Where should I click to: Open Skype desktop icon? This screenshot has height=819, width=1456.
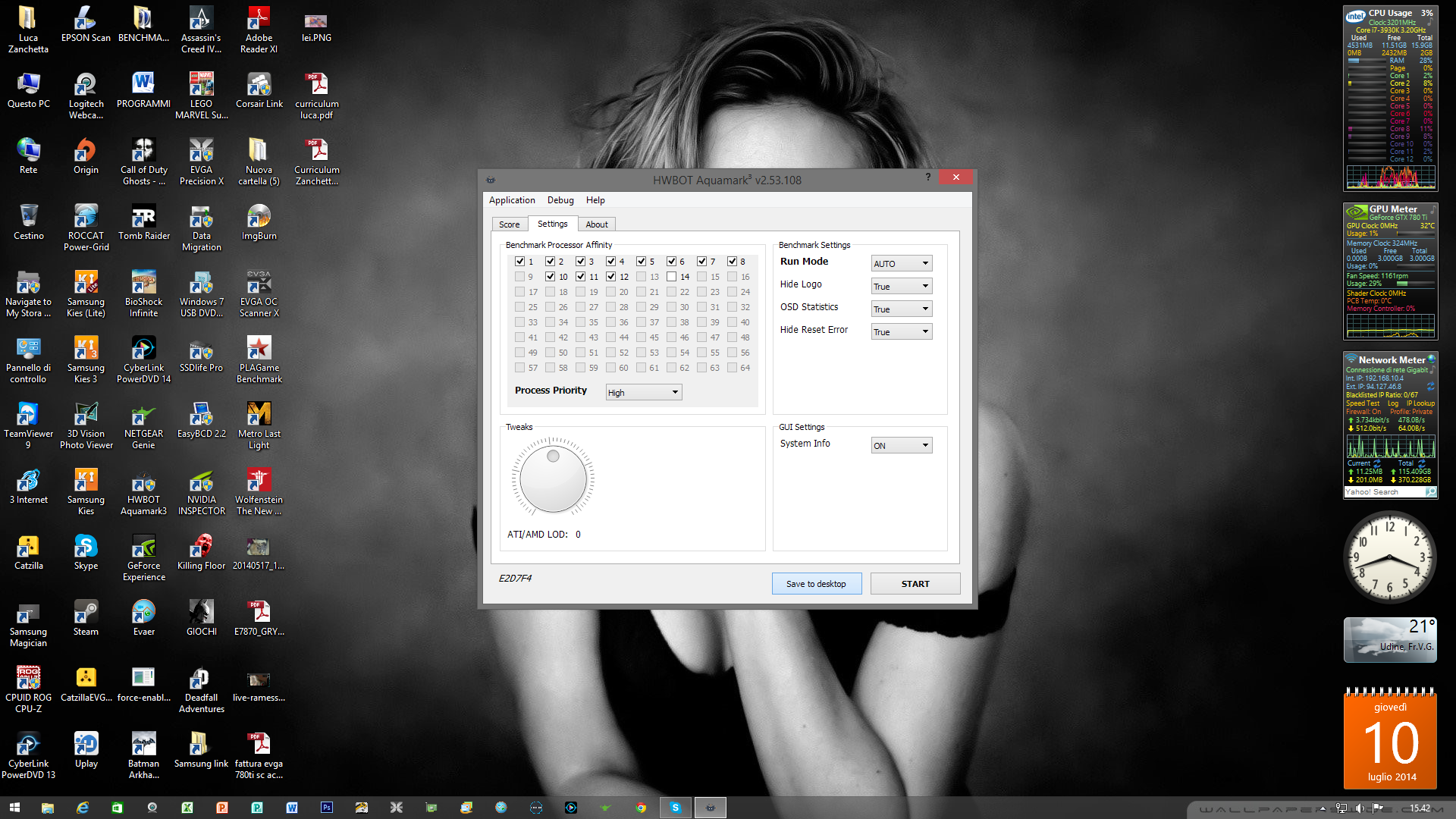(x=86, y=553)
